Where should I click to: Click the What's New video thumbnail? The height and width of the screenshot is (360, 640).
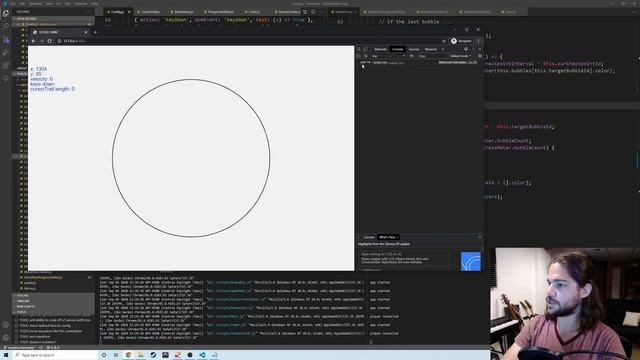click(x=471, y=261)
